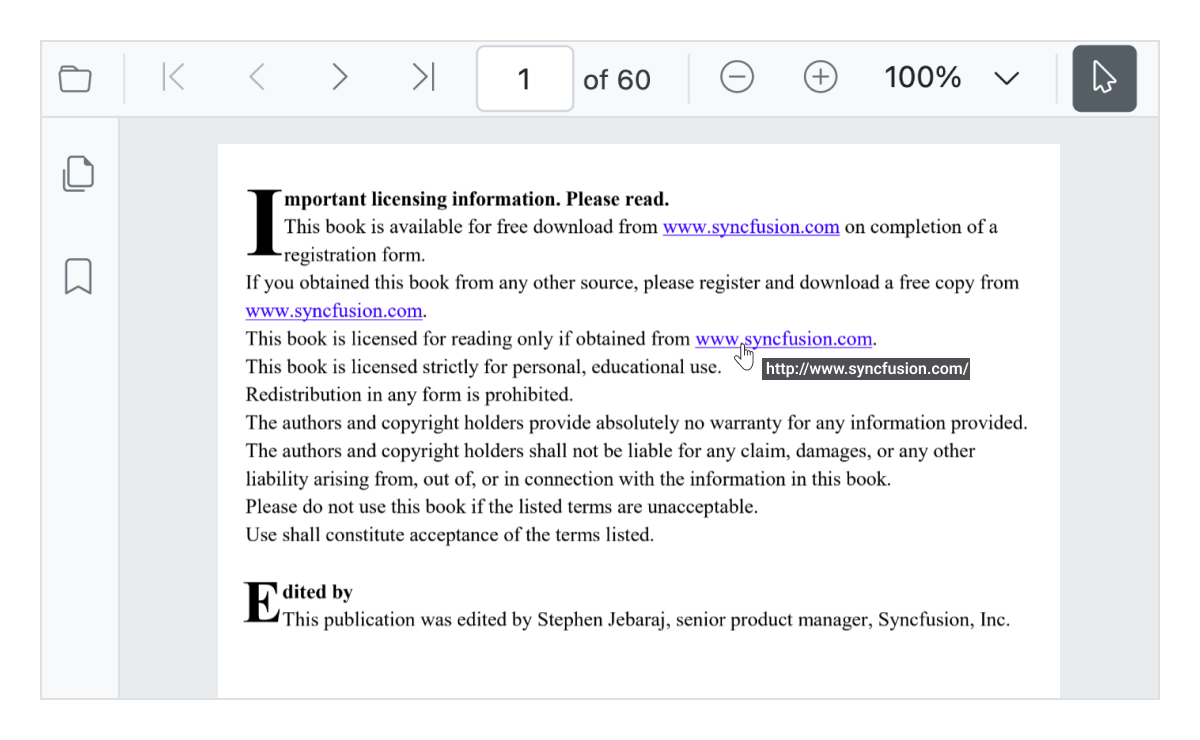
Task: Toggle the thumbnails sidebar visibility
Action: point(78,172)
